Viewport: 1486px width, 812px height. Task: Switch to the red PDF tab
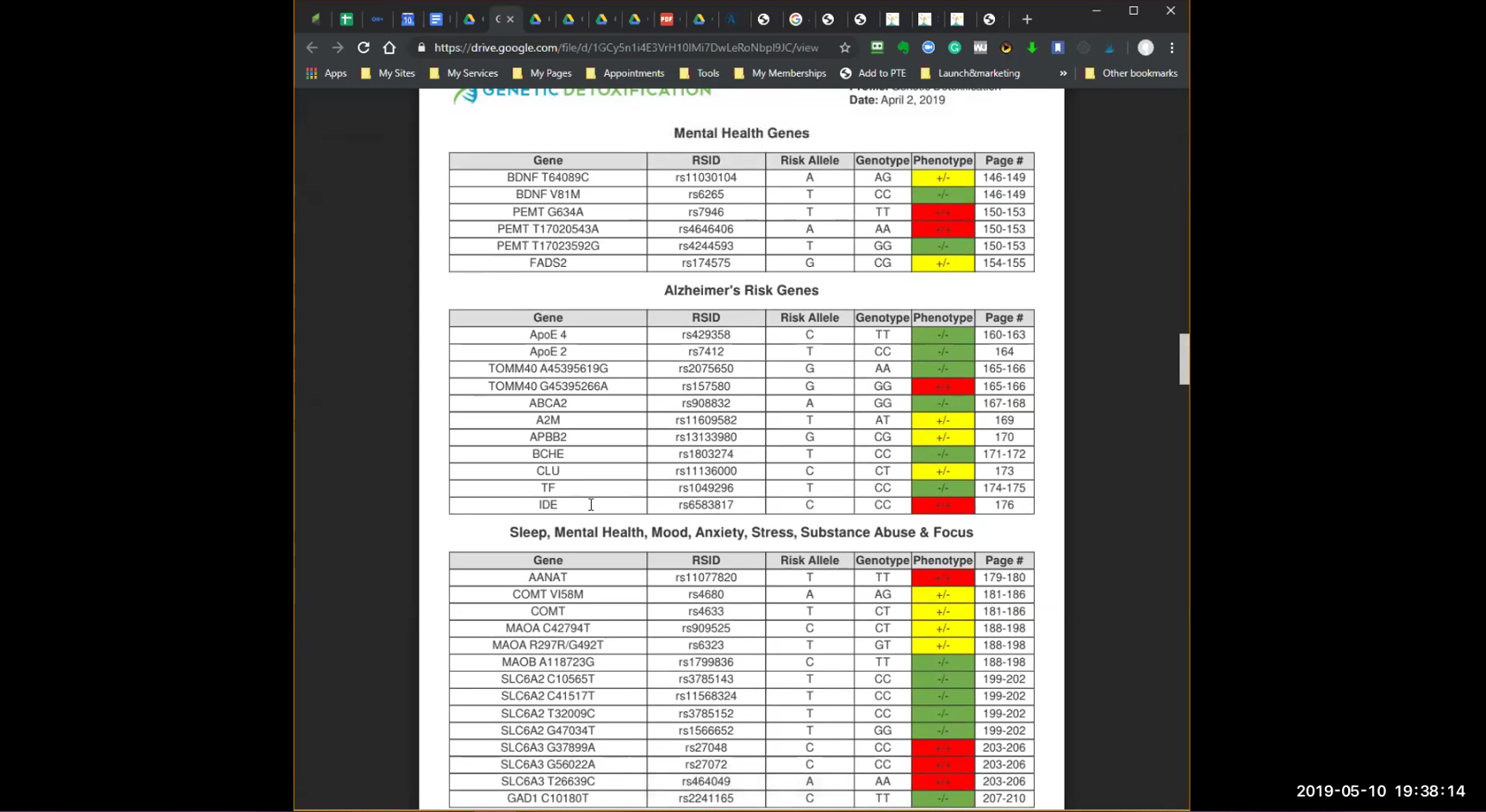667,19
